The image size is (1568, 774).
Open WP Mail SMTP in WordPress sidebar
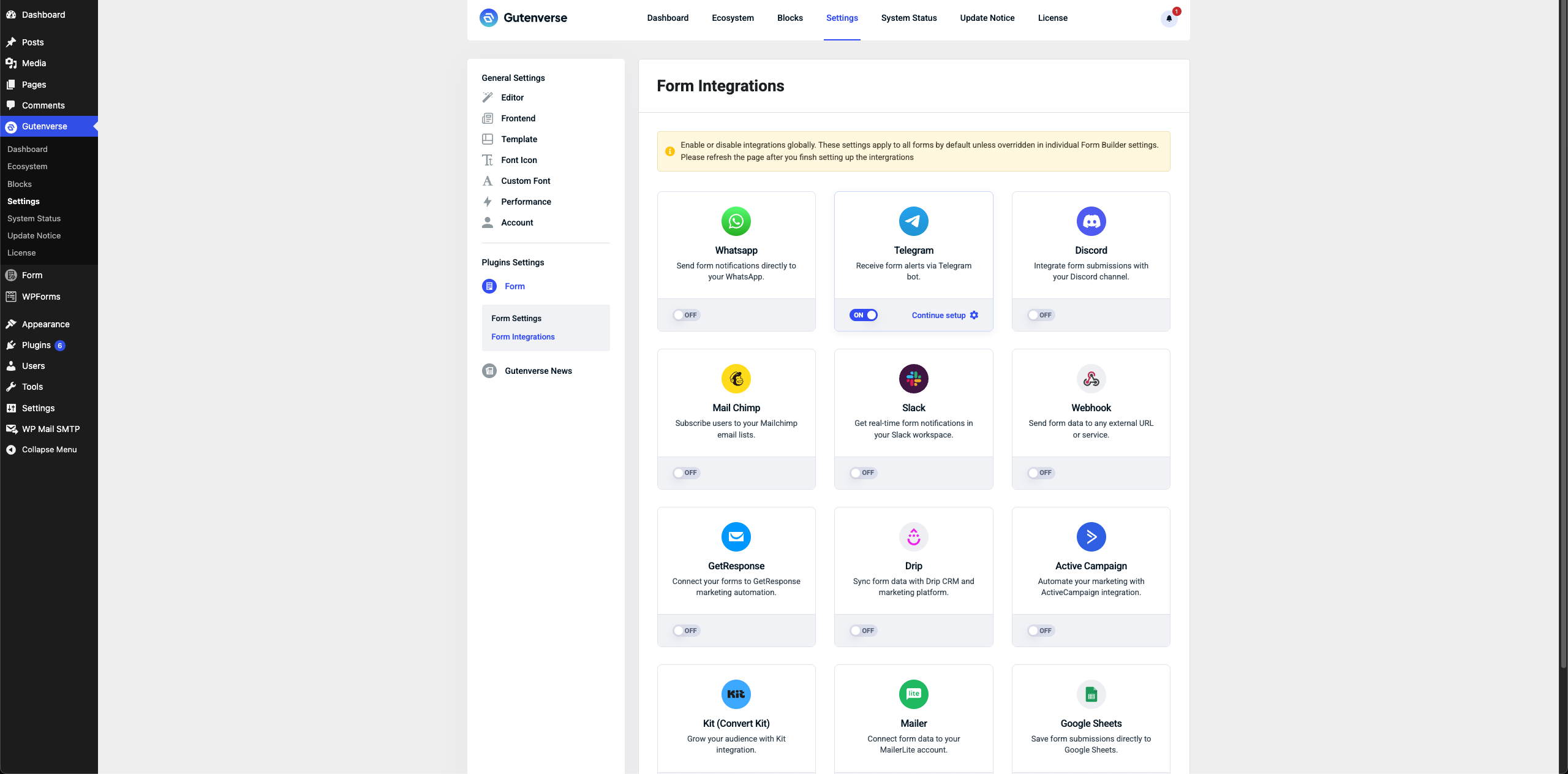pyautogui.click(x=49, y=429)
